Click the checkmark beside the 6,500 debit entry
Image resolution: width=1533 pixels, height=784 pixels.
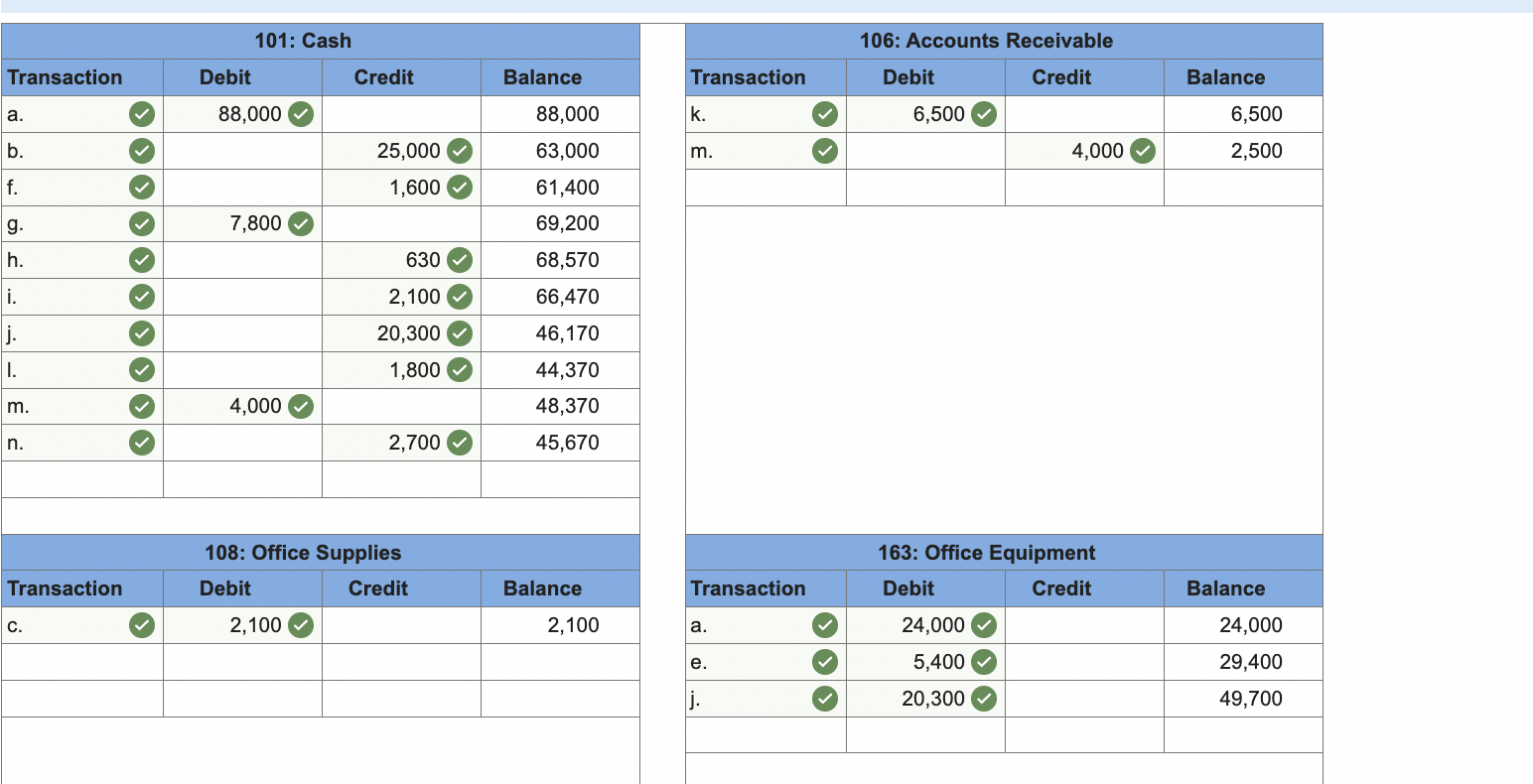983,114
